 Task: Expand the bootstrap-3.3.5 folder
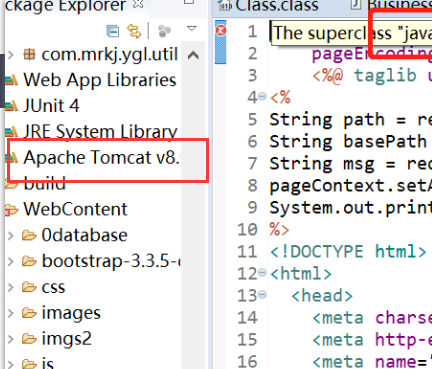[x=11, y=261]
